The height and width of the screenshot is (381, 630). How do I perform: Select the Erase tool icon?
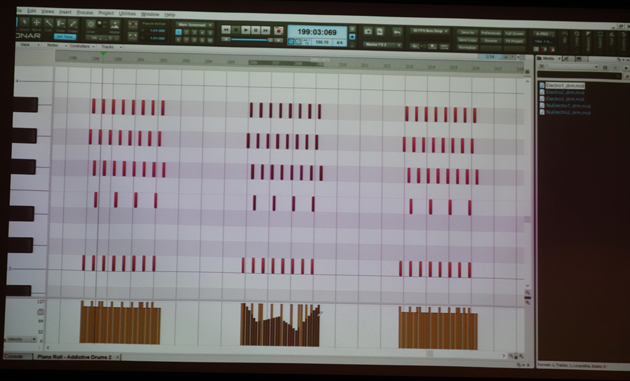[73, 24]
